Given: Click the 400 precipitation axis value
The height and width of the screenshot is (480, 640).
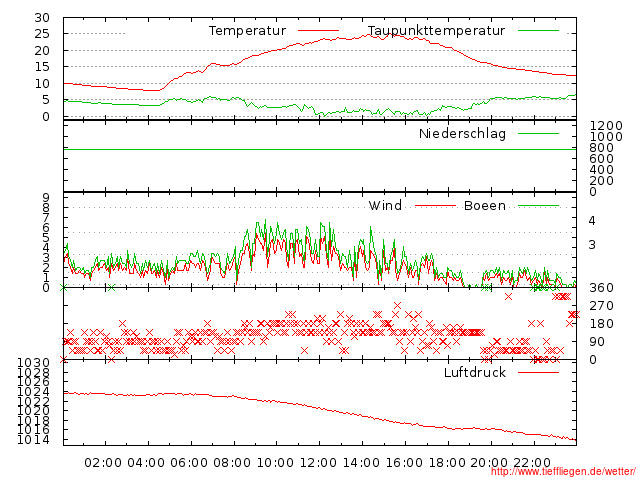Looking at the screenshot, I should (x=602, y=170).
